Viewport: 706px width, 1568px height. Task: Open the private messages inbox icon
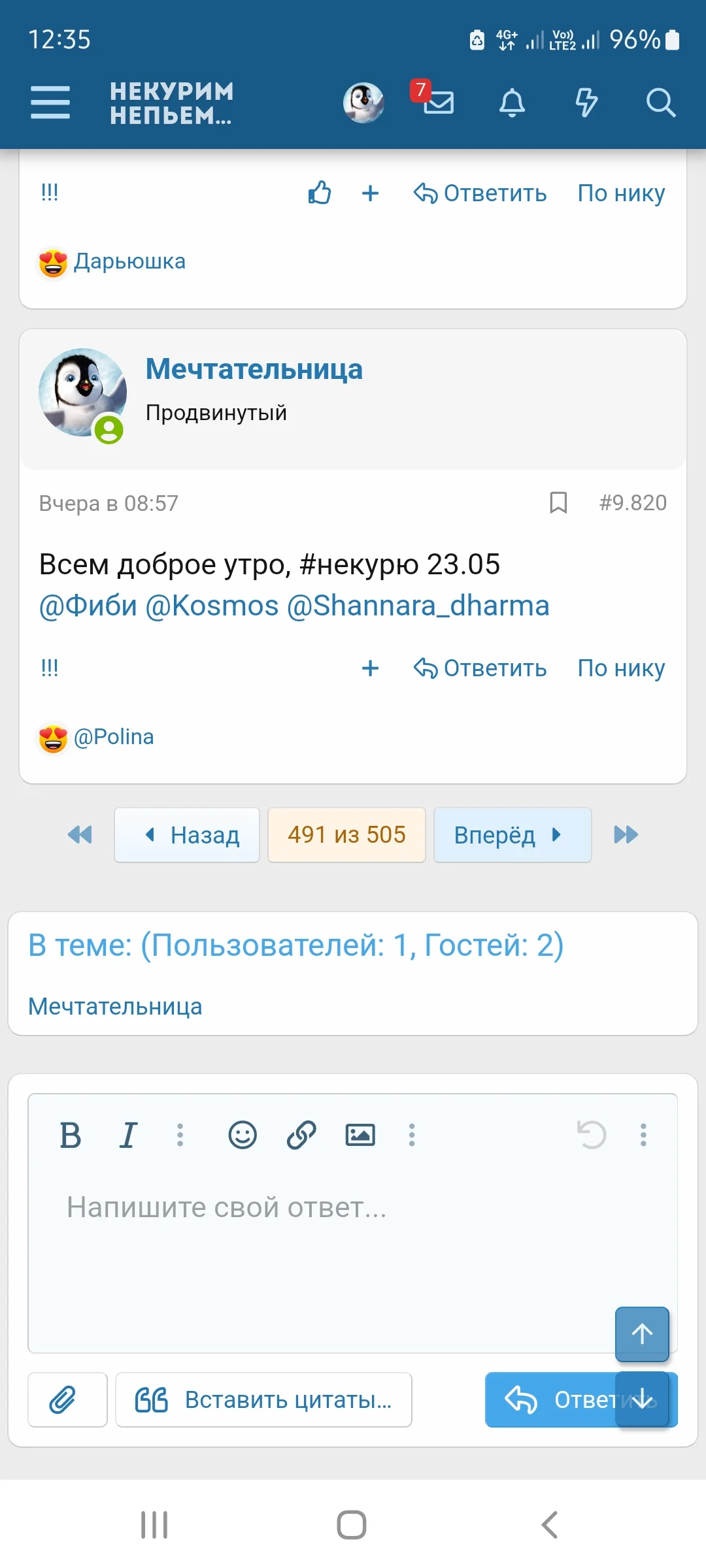click(x=437, y=102)
